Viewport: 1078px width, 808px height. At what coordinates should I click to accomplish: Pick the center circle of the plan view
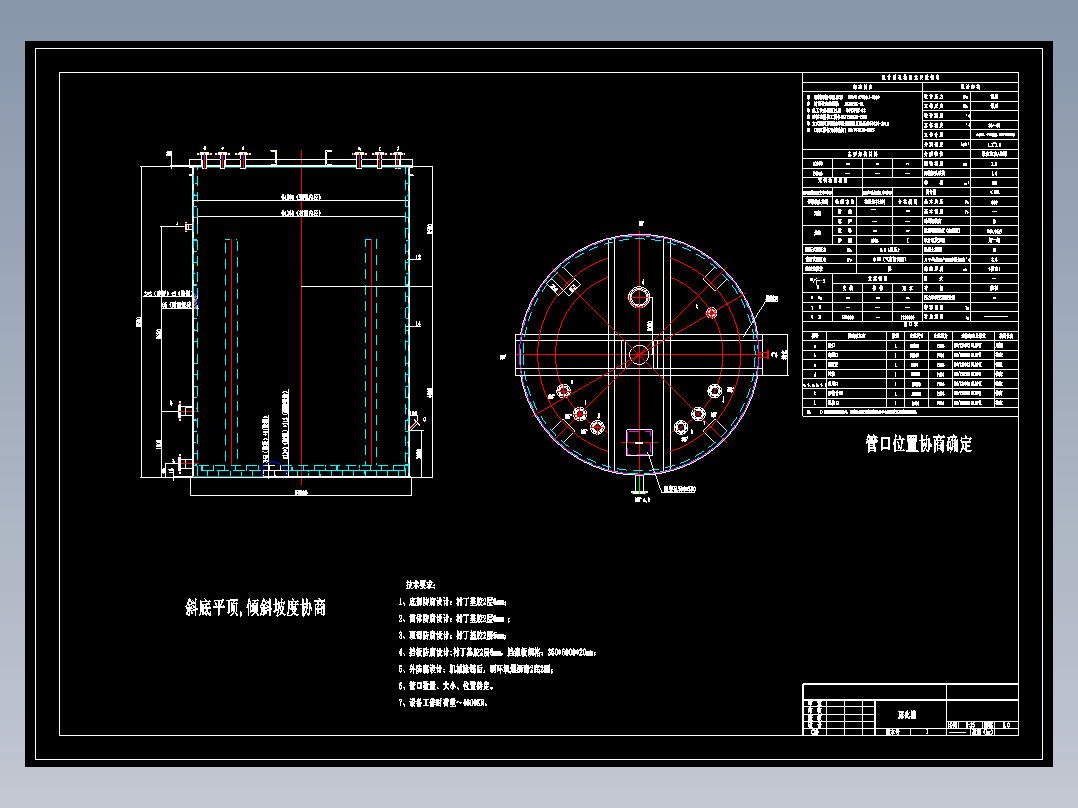coord(639,355)
